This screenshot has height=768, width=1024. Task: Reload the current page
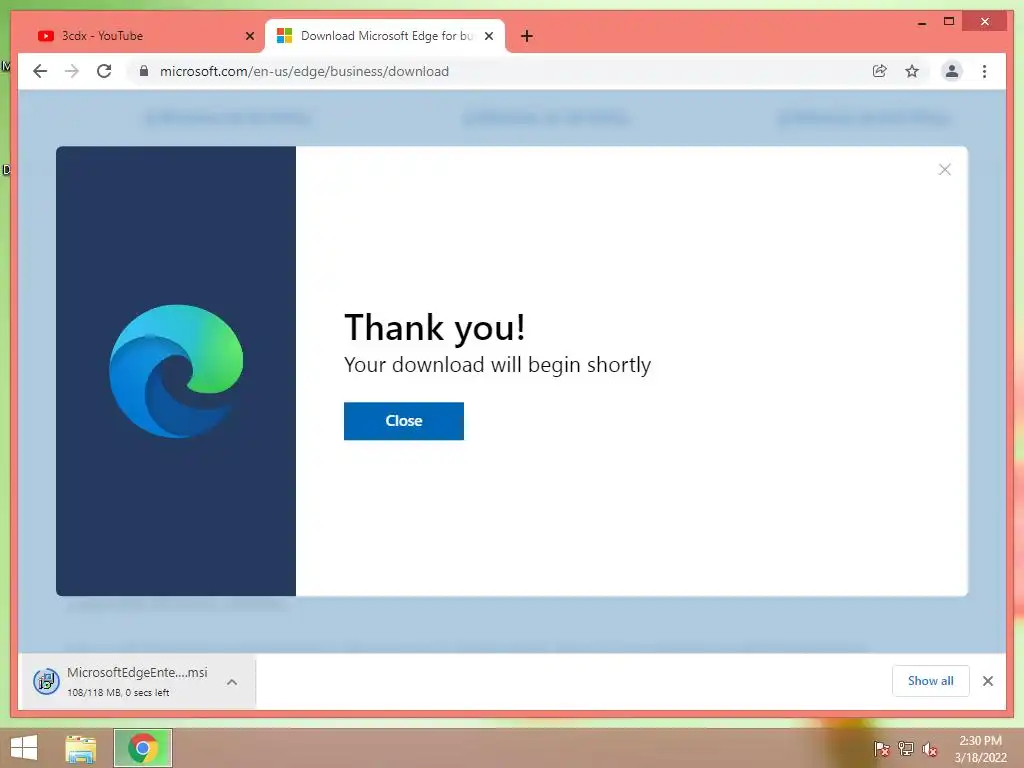[x=104, y=71]
